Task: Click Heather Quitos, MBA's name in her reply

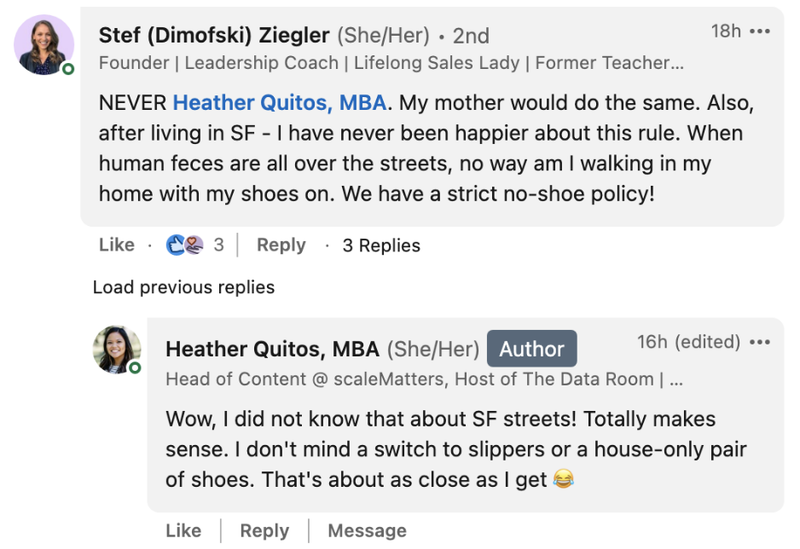Action: point(272,349)
